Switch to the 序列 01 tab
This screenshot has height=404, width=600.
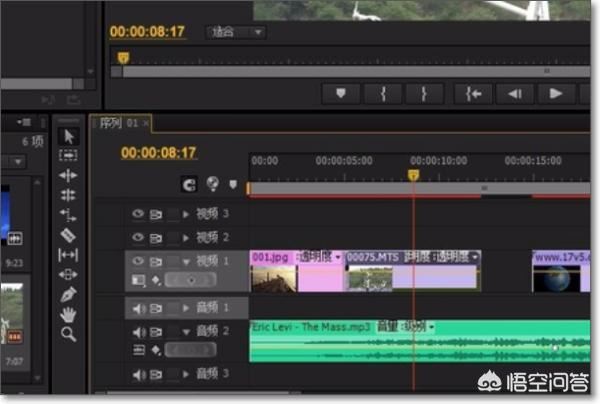point(118,123)
